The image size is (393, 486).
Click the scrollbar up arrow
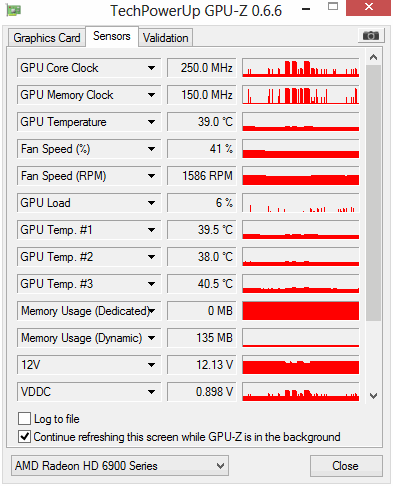tap(373, 57)
